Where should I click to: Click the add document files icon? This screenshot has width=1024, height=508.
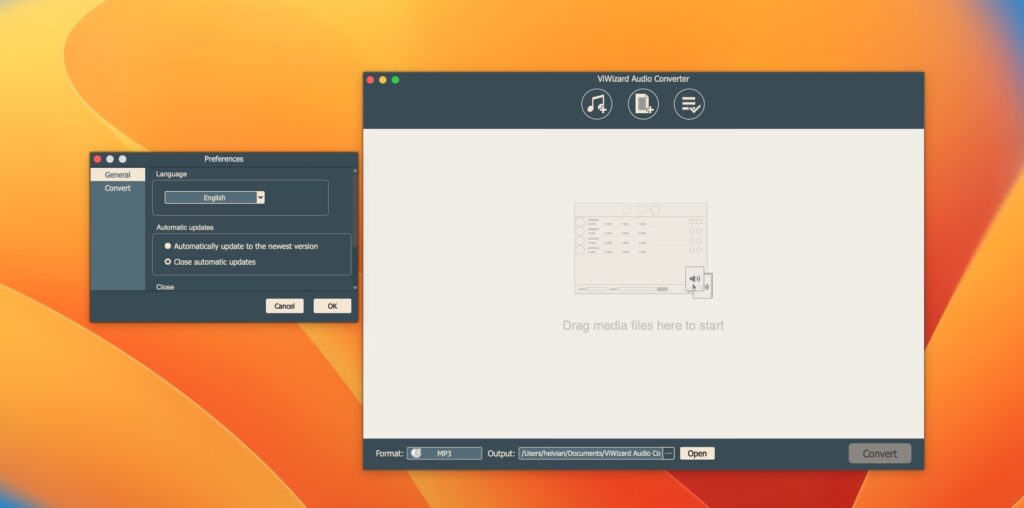coord(643,104)
